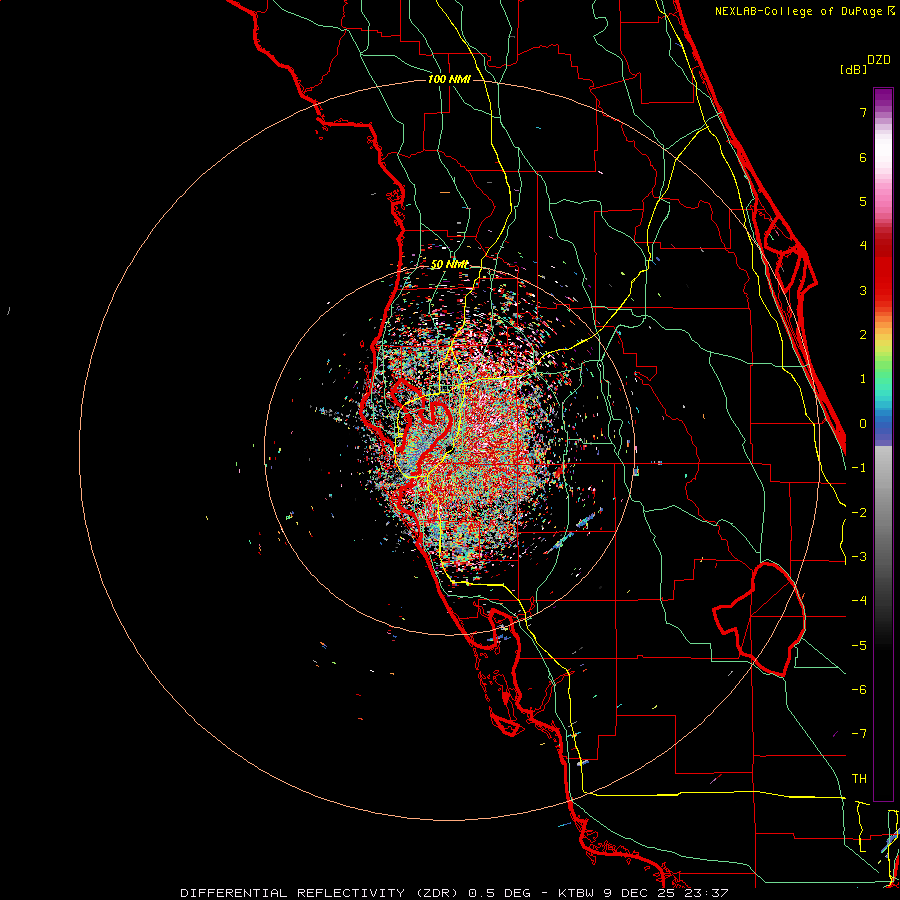This screenshot has width=900, height=900.
Task: Click the purple top band of the colorbar
Action: pos(883,98)
